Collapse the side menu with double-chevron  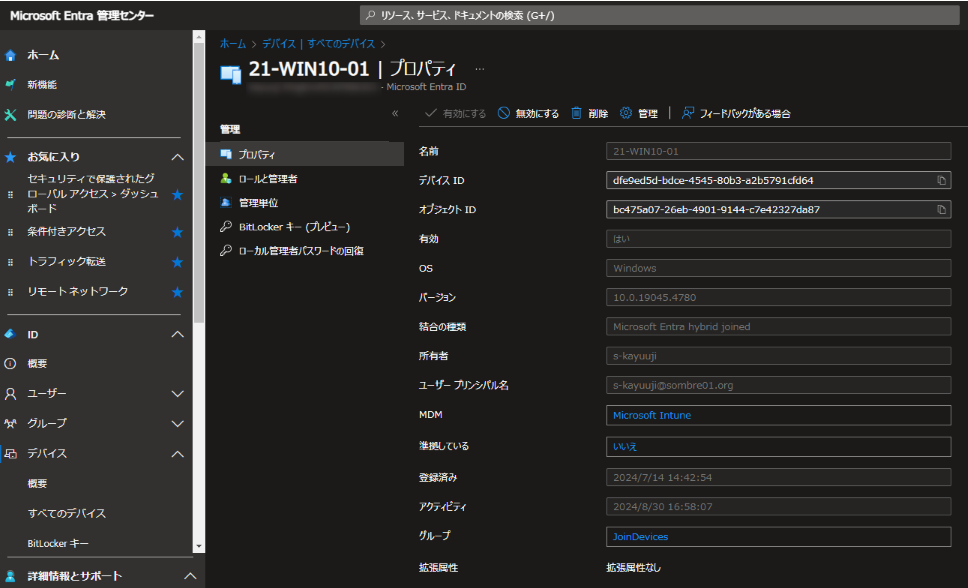pyautogui.click(x=395, y=113)
